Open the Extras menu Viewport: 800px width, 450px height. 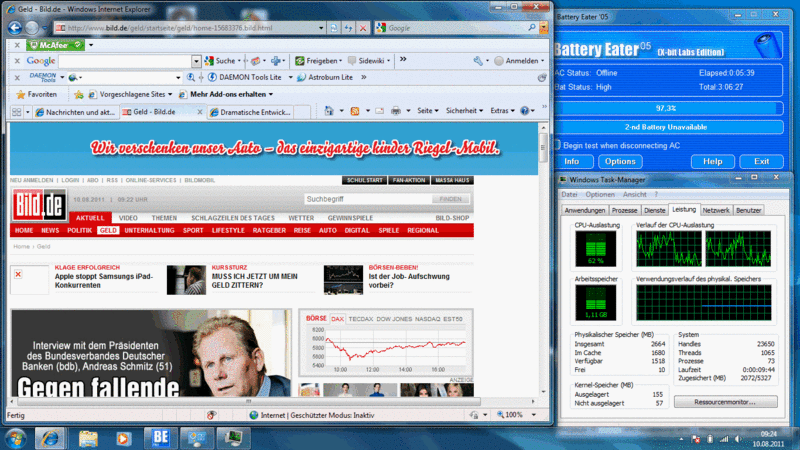(x=503, y=111)
